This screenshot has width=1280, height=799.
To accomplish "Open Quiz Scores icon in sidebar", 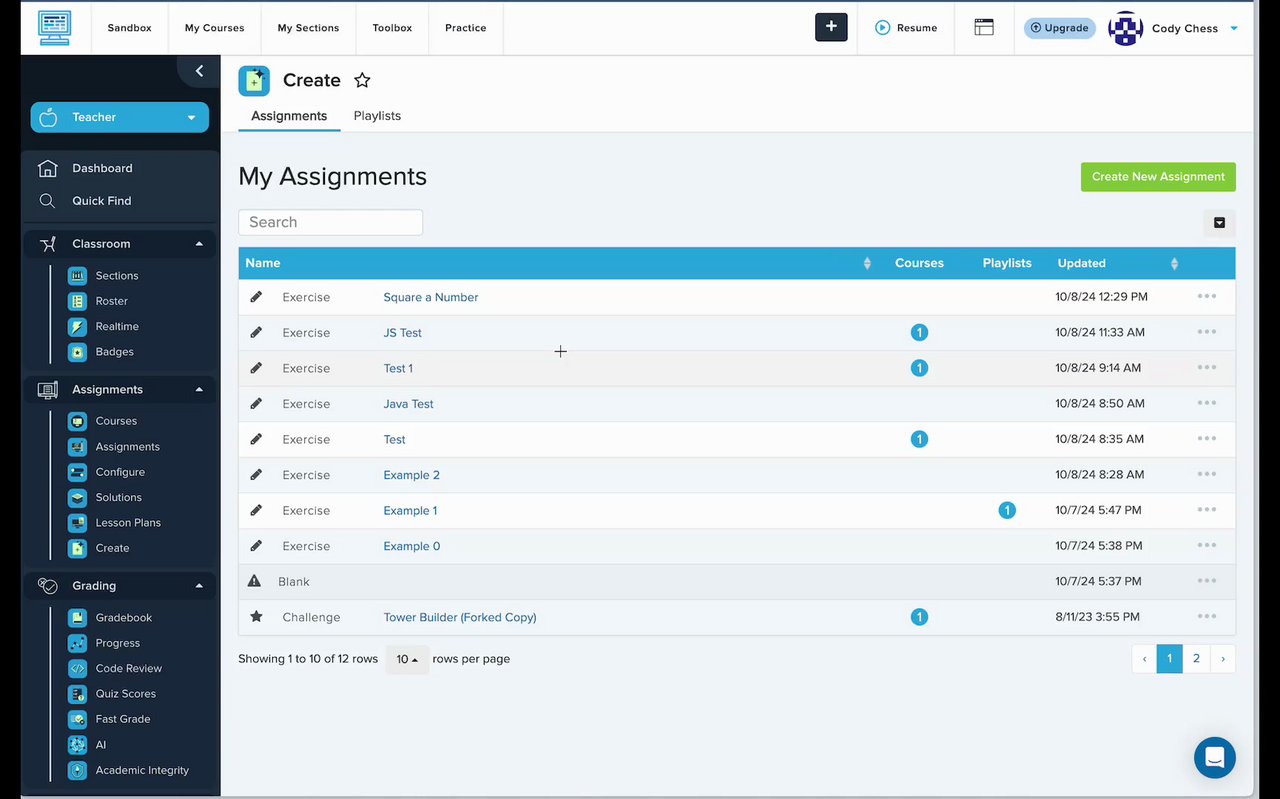I will click(77, 694).
